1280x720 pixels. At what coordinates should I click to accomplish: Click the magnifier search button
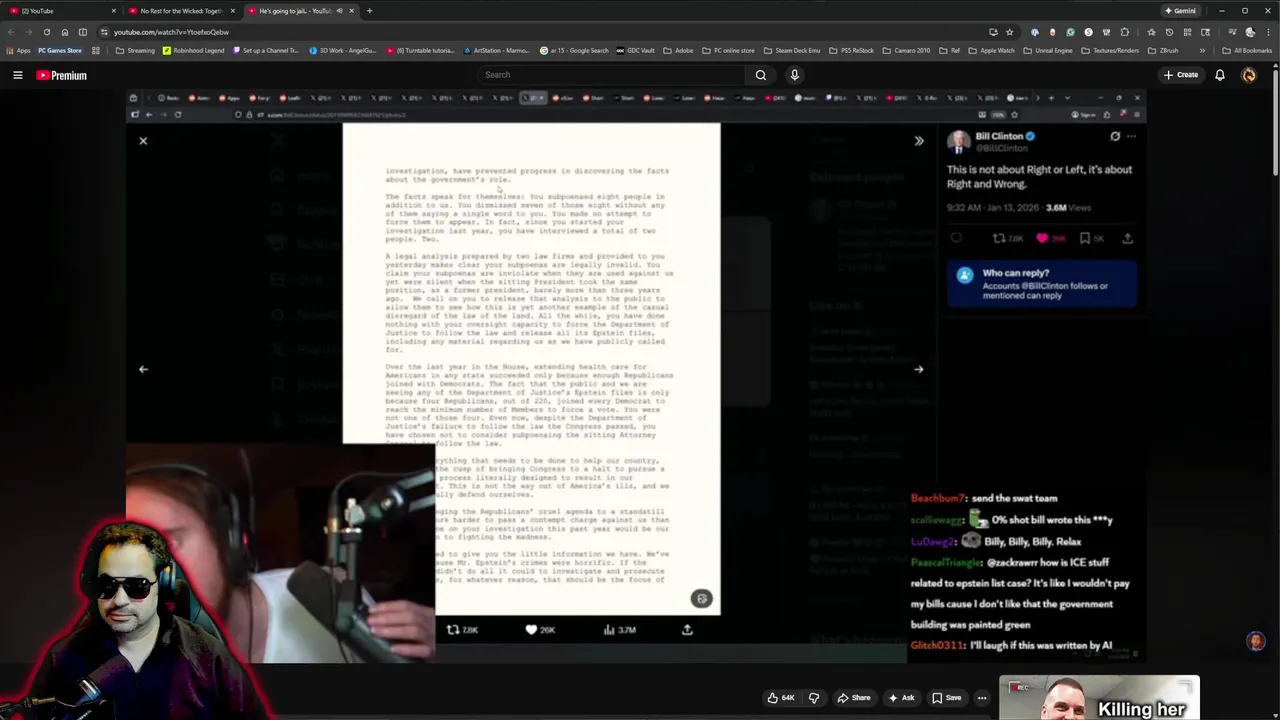coord(761,75)
